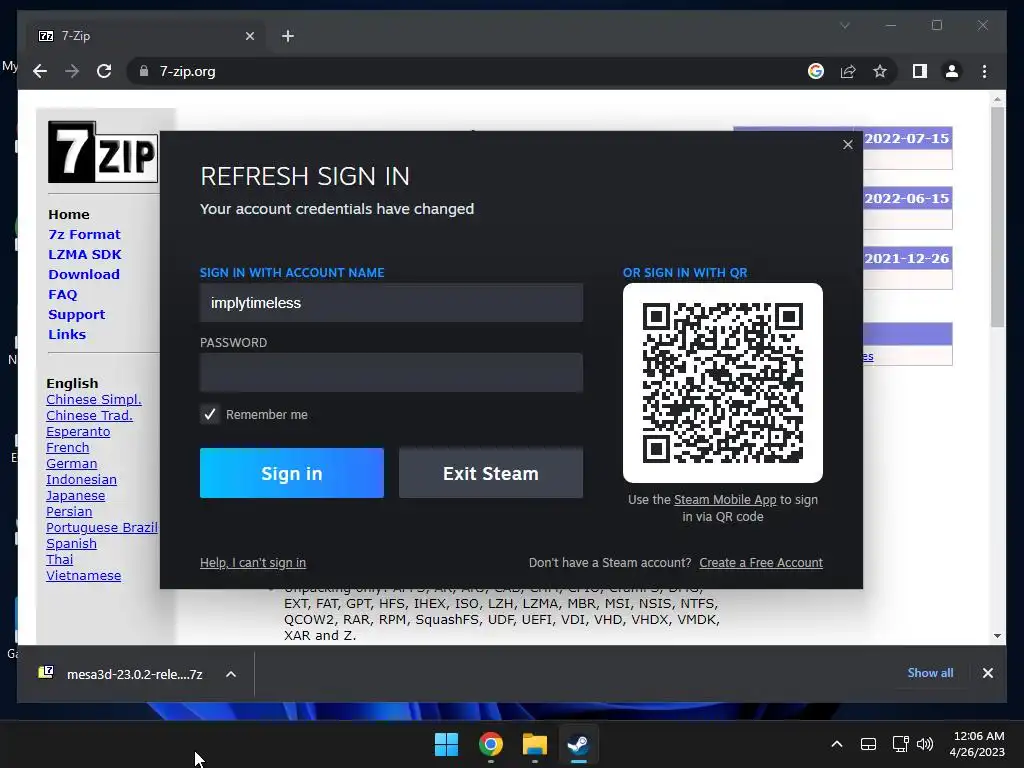Click the account name input field

click(391, 302)
